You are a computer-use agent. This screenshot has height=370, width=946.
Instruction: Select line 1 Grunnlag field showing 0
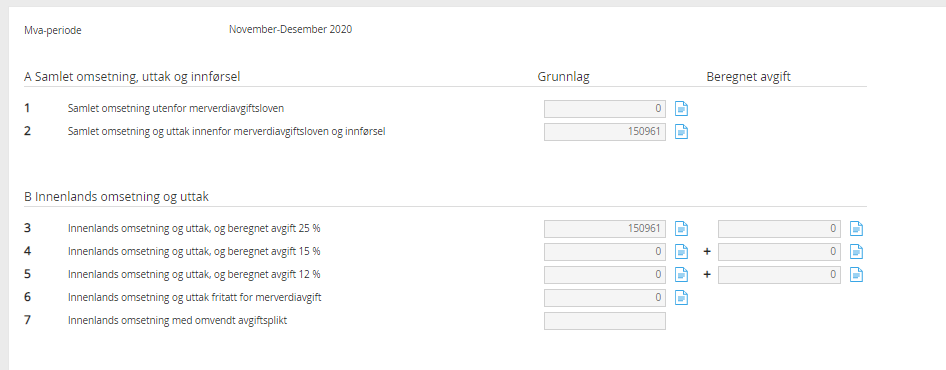click(605, 109)
